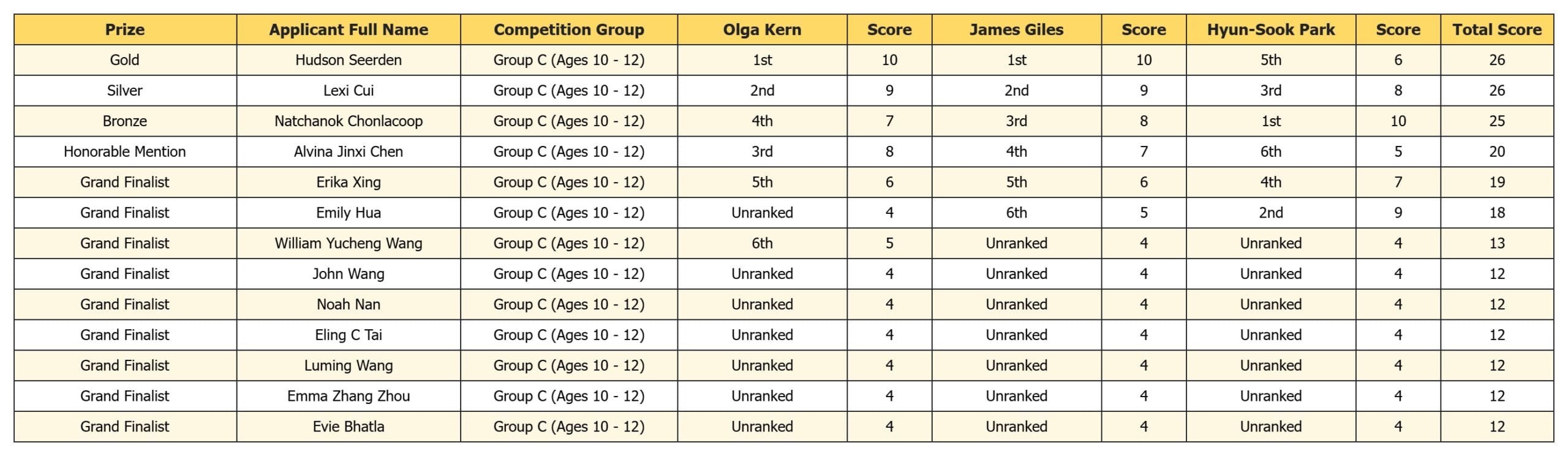Image resolution: width=1568 pixels, height=456 pixels.
Task: Click the Silver prize cell
Action: [125, 91]
